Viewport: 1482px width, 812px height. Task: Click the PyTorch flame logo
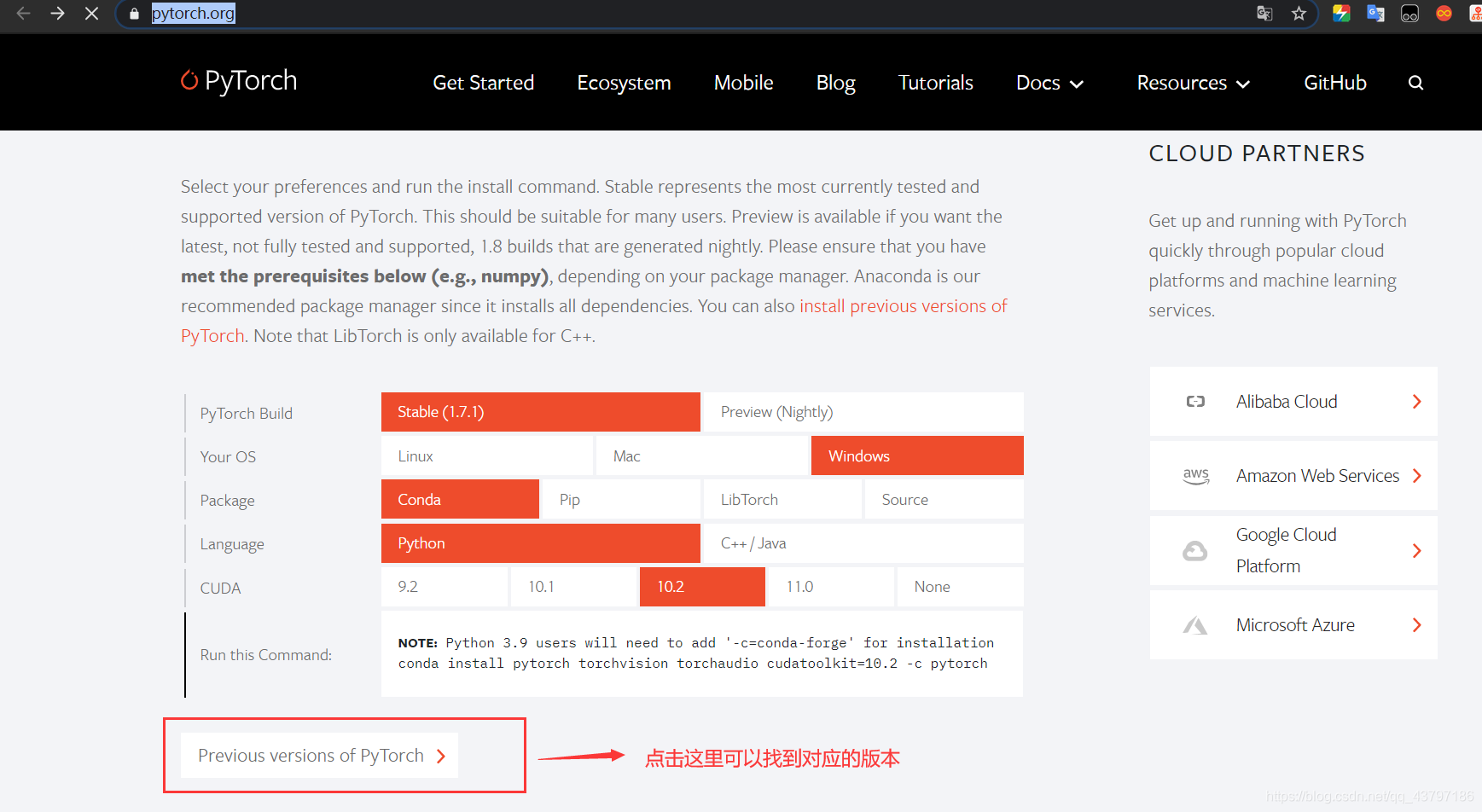[189, 79]
